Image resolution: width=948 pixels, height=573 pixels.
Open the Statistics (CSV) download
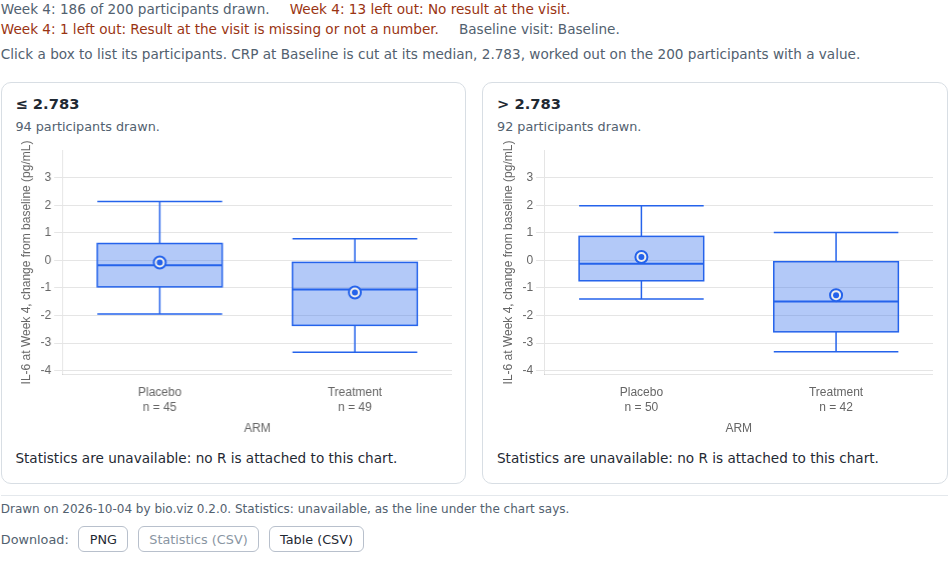(198, 539)
